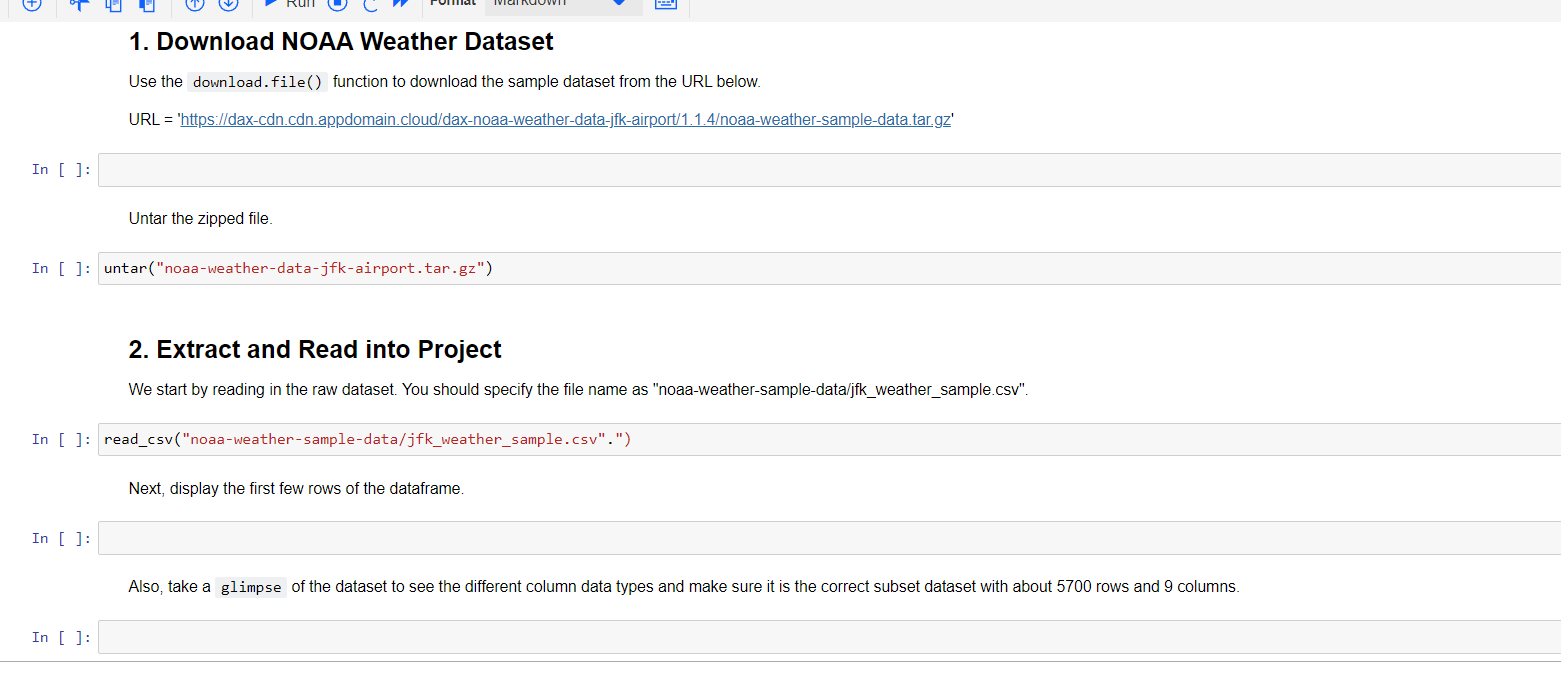Image resolution: width=1561 pixels, height=673 pixels.
Task: Click into the read_csv code cell
Action: pyautogui.click(x=828, y=439)
